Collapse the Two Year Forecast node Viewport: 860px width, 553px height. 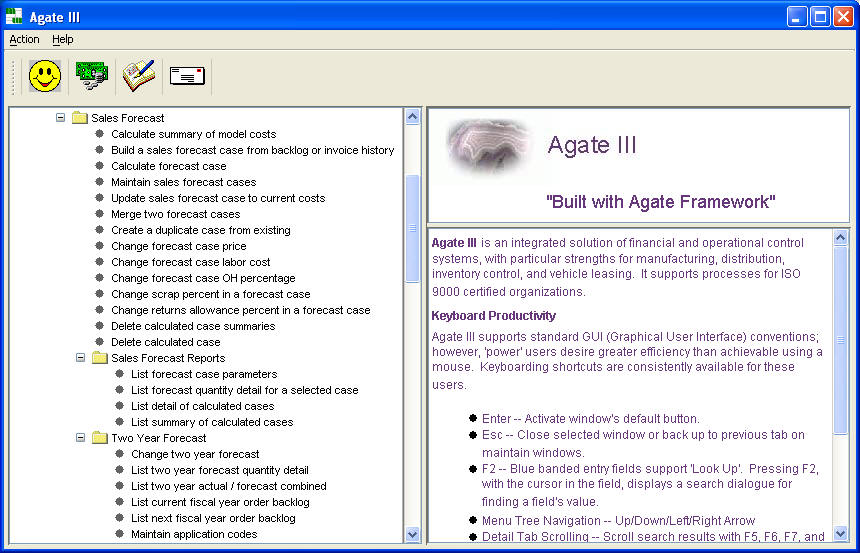pos(81,438)
